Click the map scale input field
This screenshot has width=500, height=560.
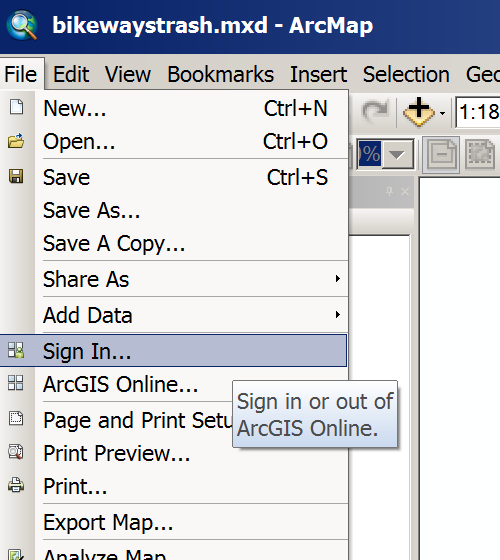pos(478,112)
